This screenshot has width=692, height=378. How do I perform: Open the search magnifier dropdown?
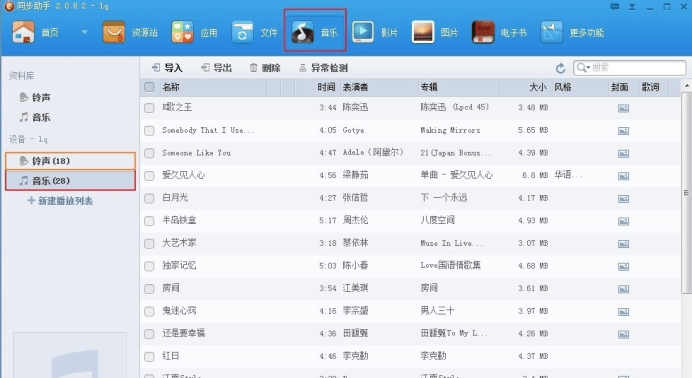point(583,67)
